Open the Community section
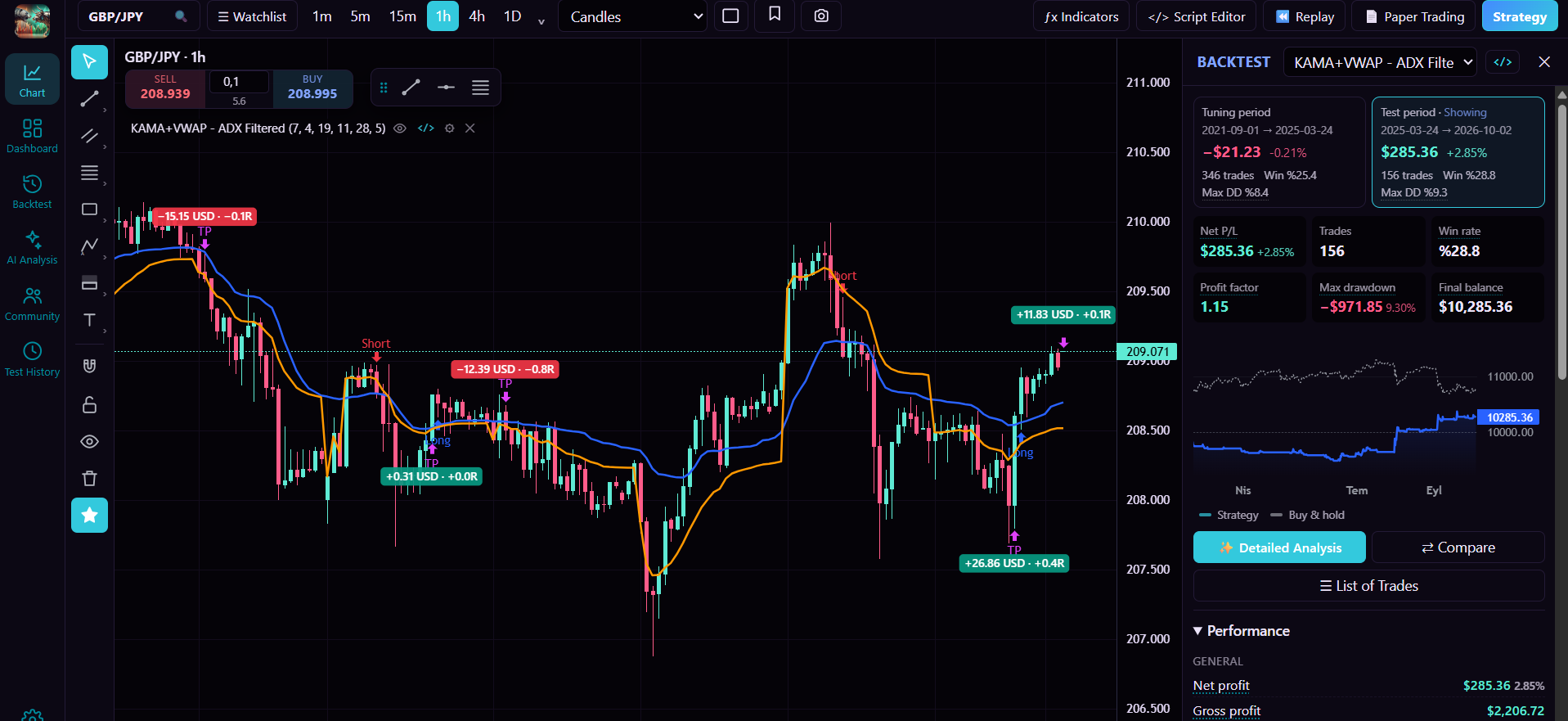This screenshot has width=1568, height=721. (x=32, y=304)
